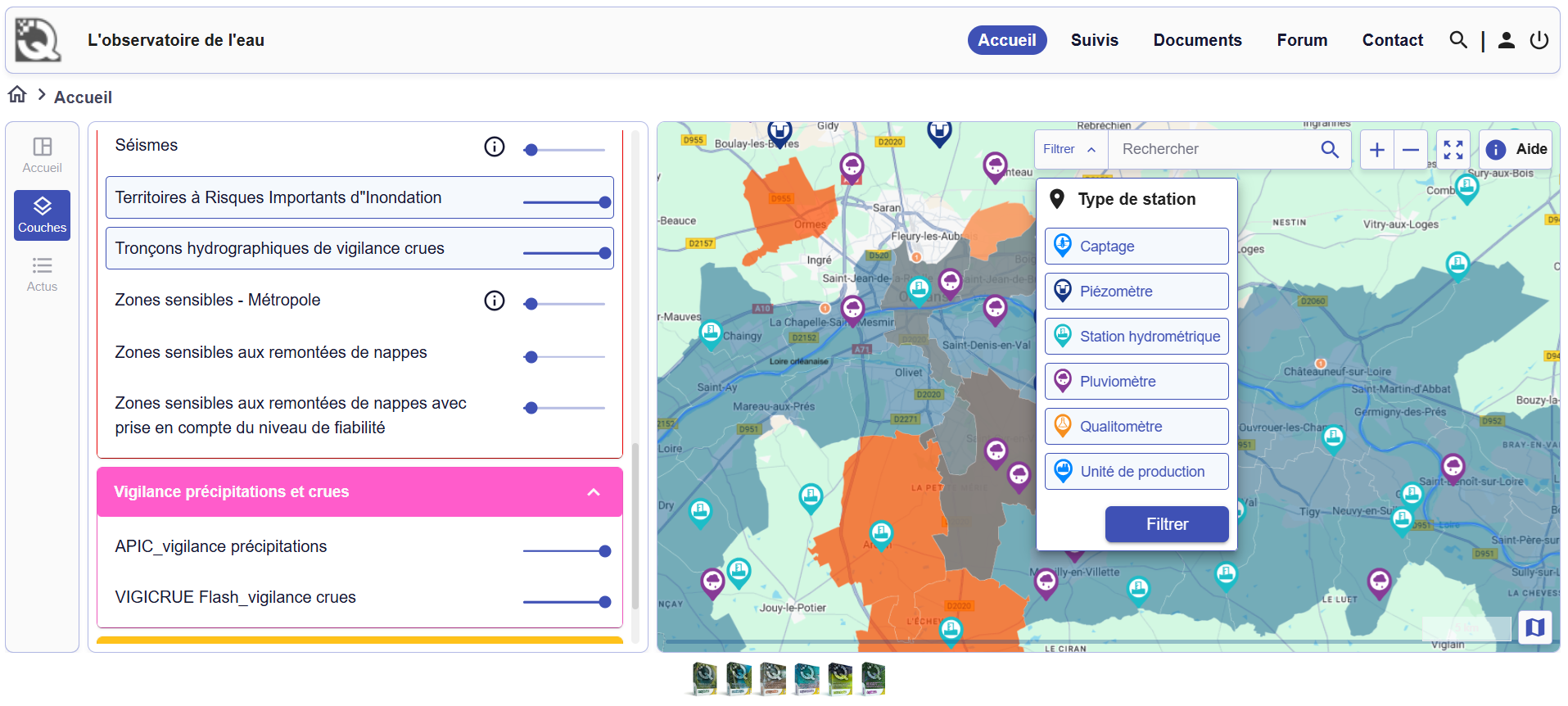Show info for Séismes layer
The height and width of the screenshot is (706, 1568).
point(495,147)
